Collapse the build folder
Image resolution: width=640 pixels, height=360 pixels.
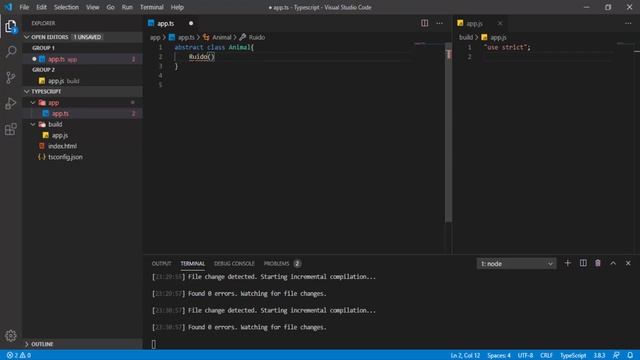coord(82,124)
